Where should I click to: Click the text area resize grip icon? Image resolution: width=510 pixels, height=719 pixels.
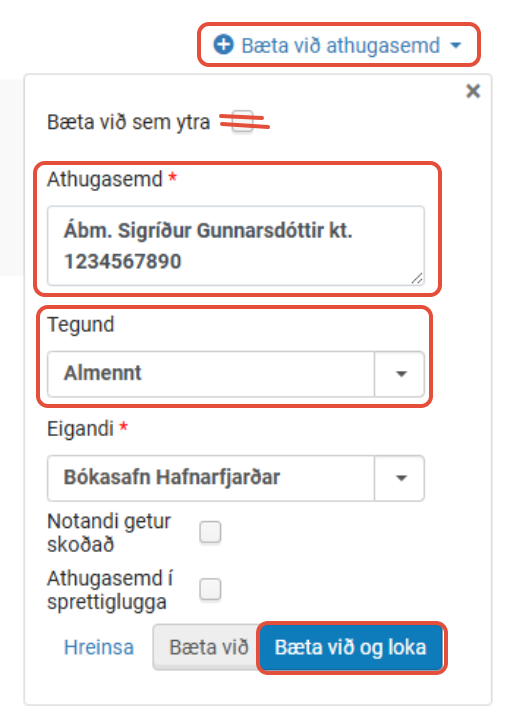417,278
